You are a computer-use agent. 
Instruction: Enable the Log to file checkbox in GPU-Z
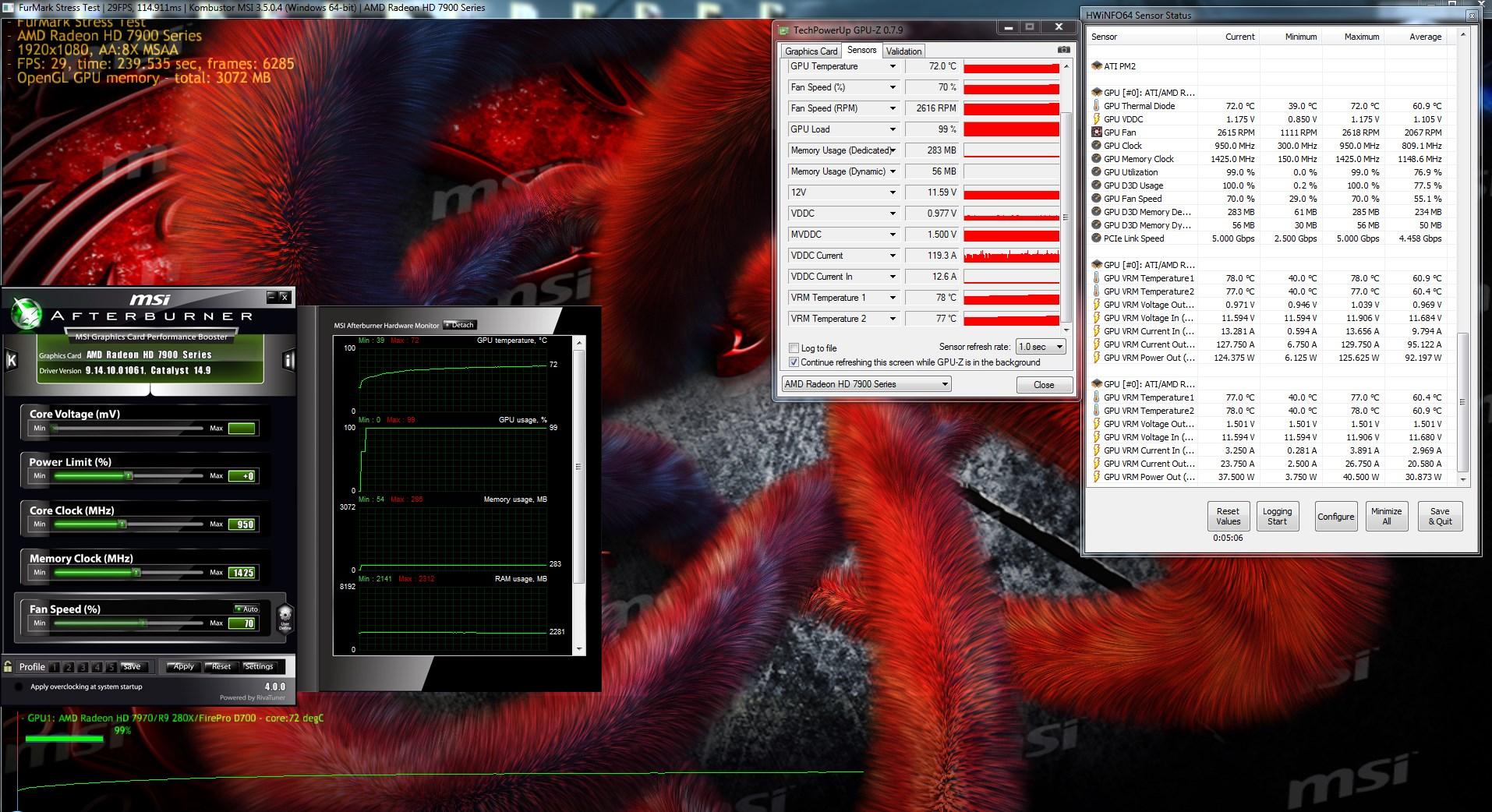click(x=794, y=348)
